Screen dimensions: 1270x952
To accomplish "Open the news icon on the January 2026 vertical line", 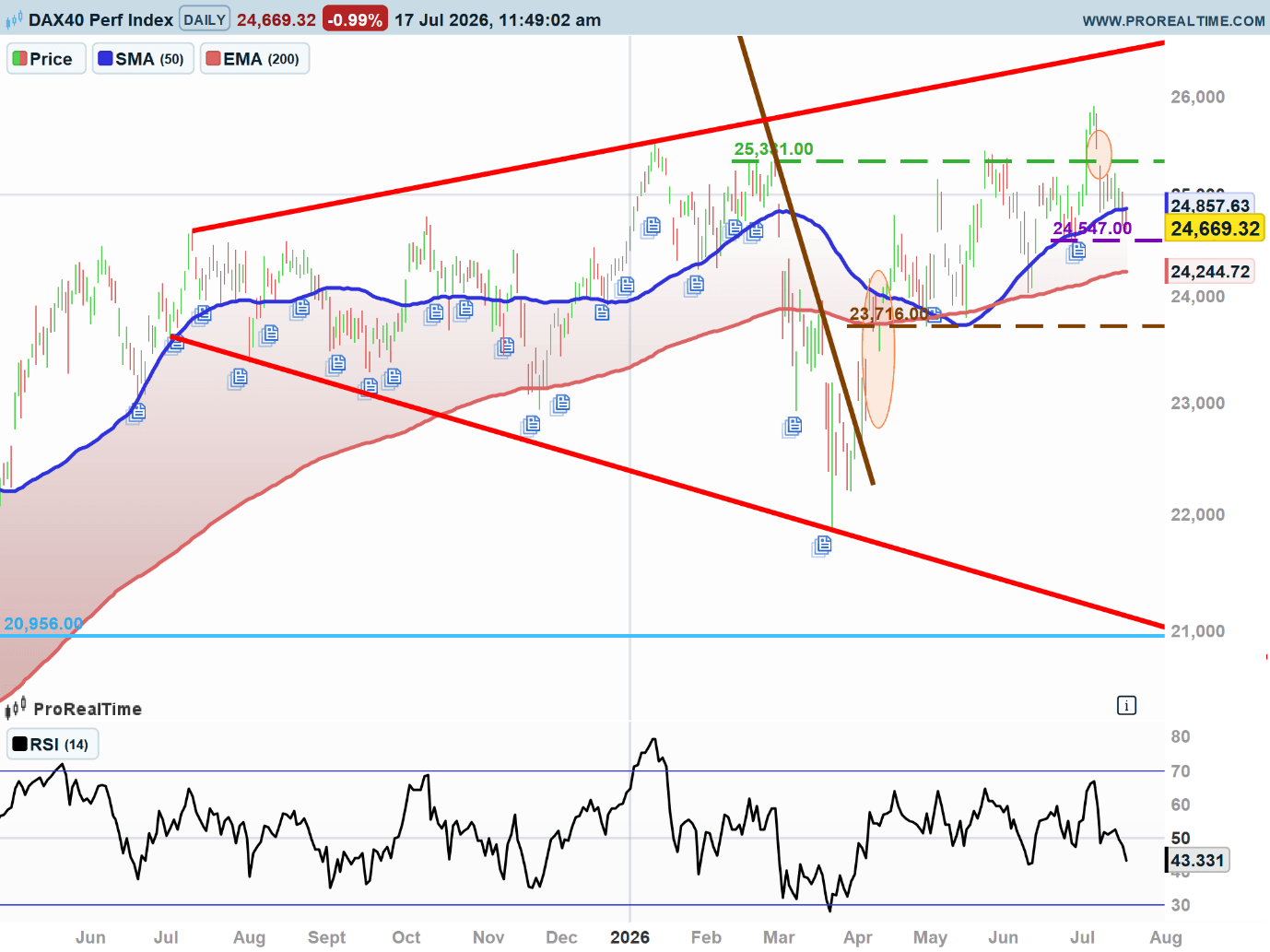I will pyautogui.click(x=625, y=286).
